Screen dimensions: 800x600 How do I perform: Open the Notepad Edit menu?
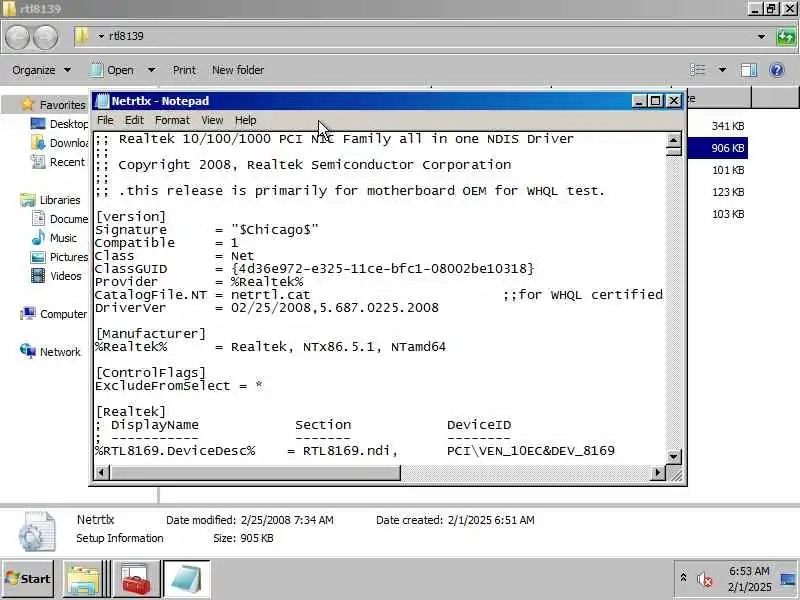(x=134, y=120)
